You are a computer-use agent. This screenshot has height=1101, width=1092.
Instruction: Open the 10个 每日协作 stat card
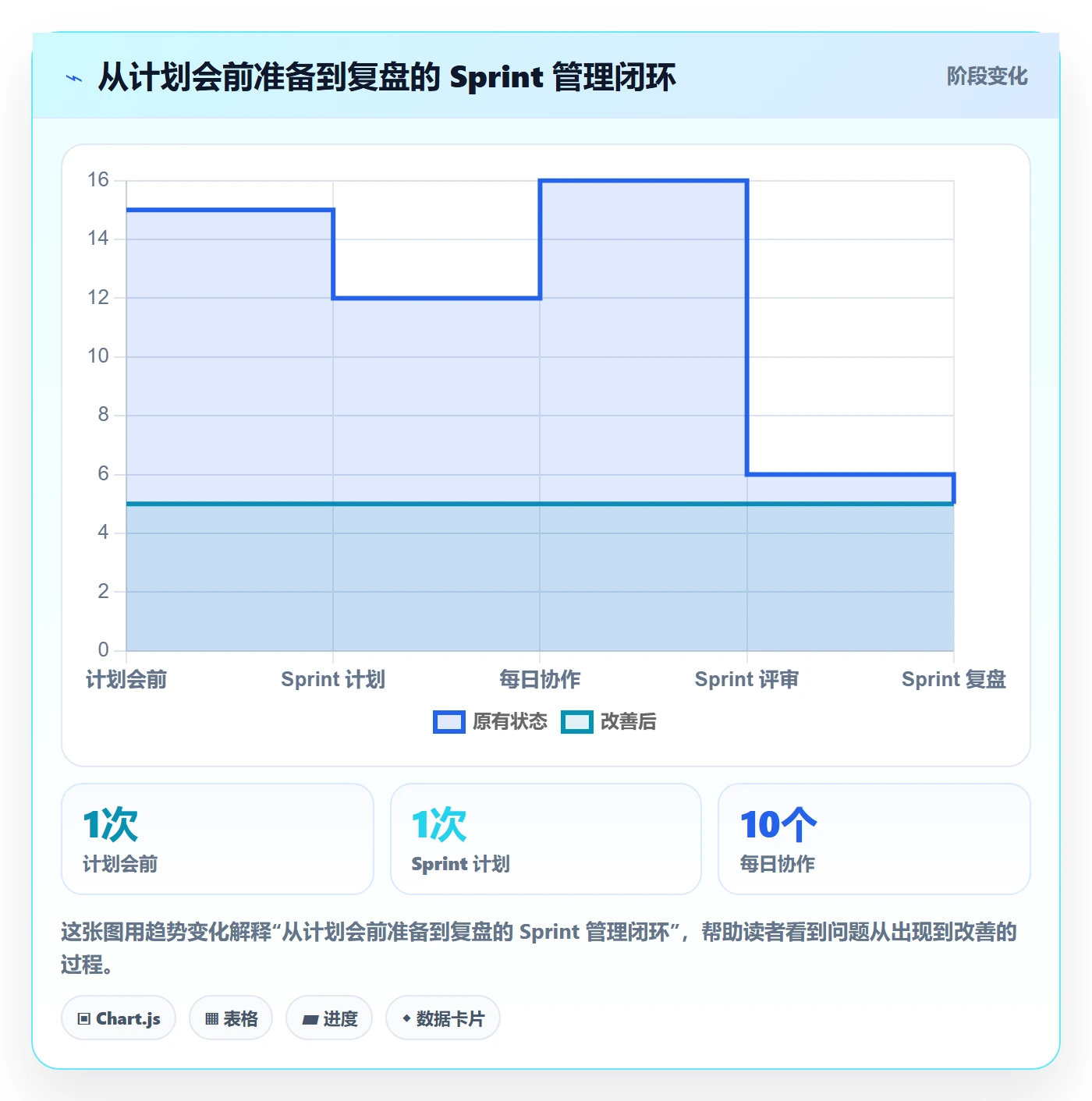coord(874,839)
